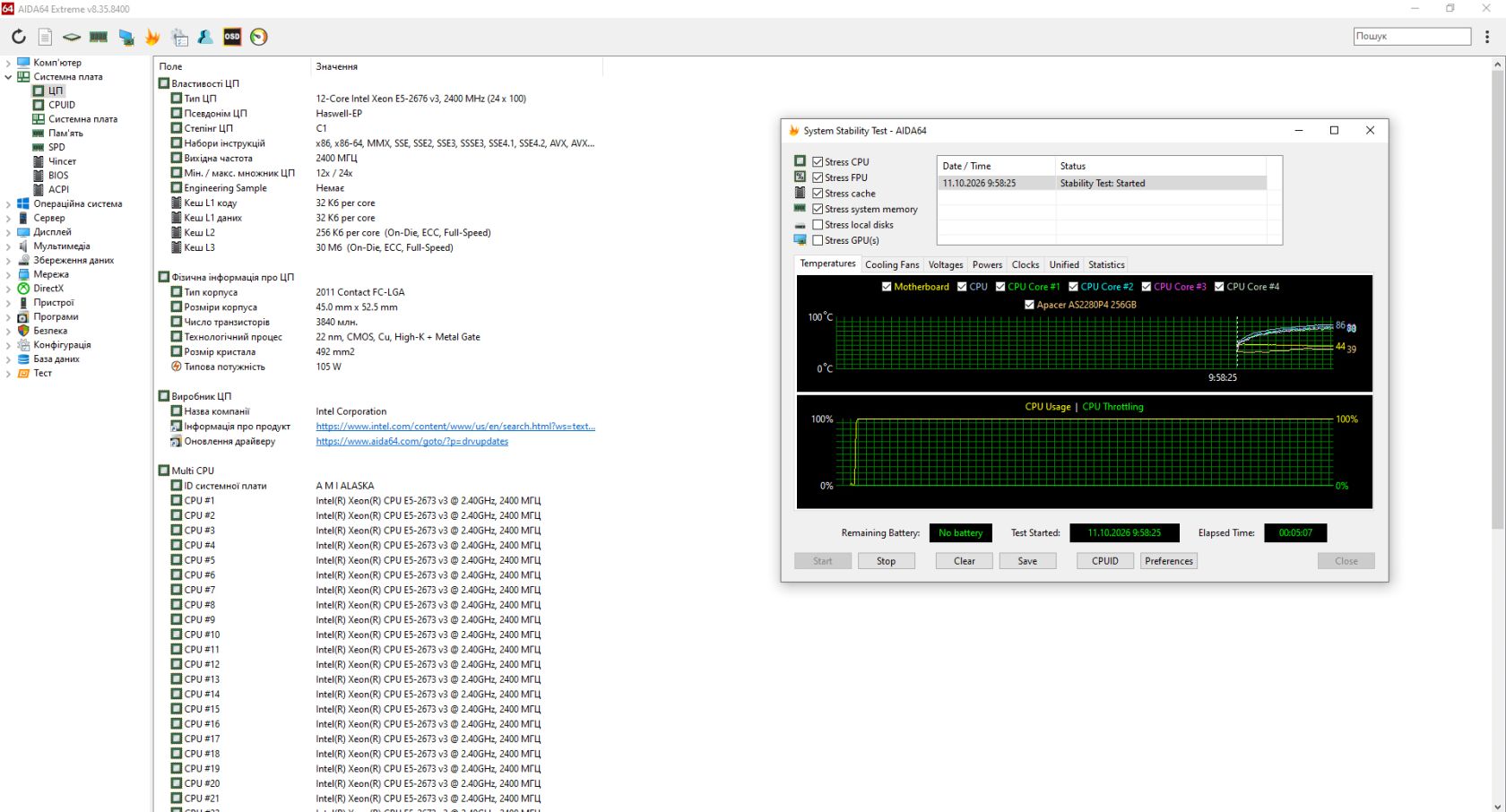Image resolution: width=1506 pixels, height=812 pixels.
Task: Click the monitor diagnostics toolbar icon
Action: 125,37
